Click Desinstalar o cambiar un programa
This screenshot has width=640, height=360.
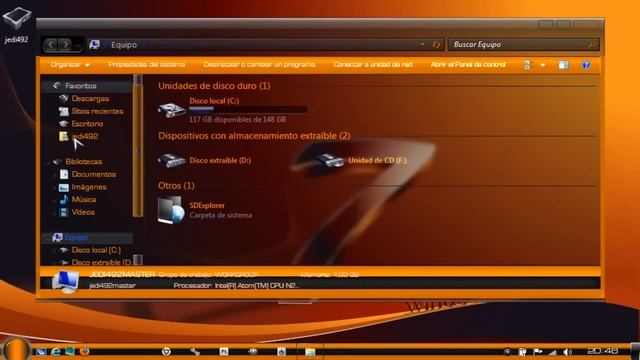[259, 64]
